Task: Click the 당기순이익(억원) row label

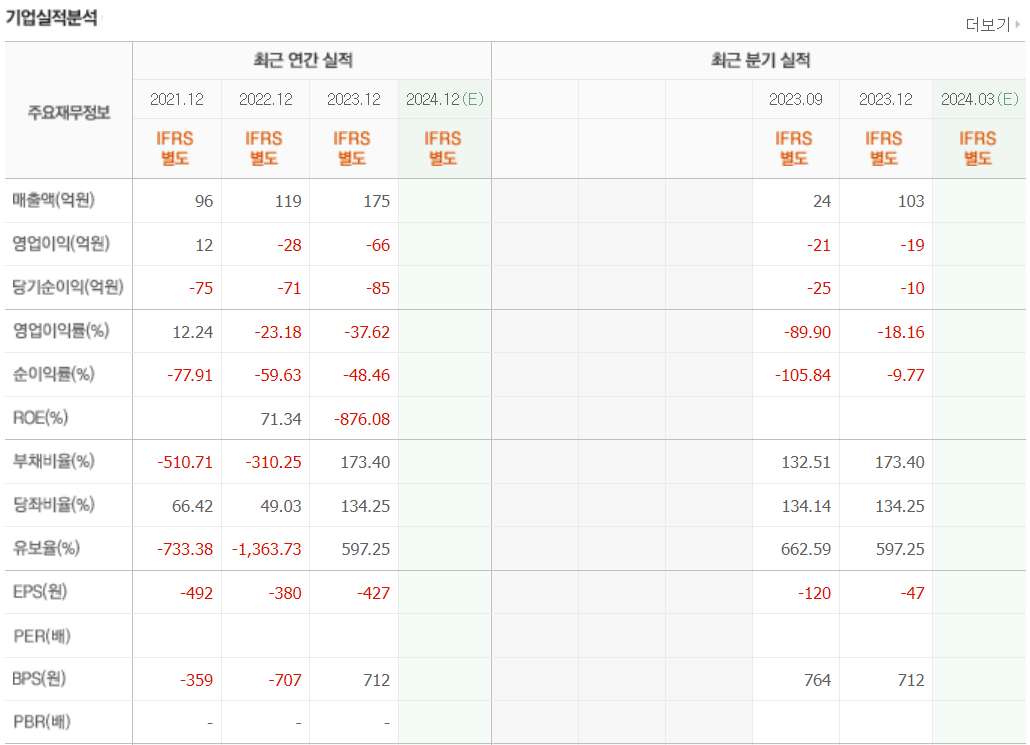Action: 68,287
